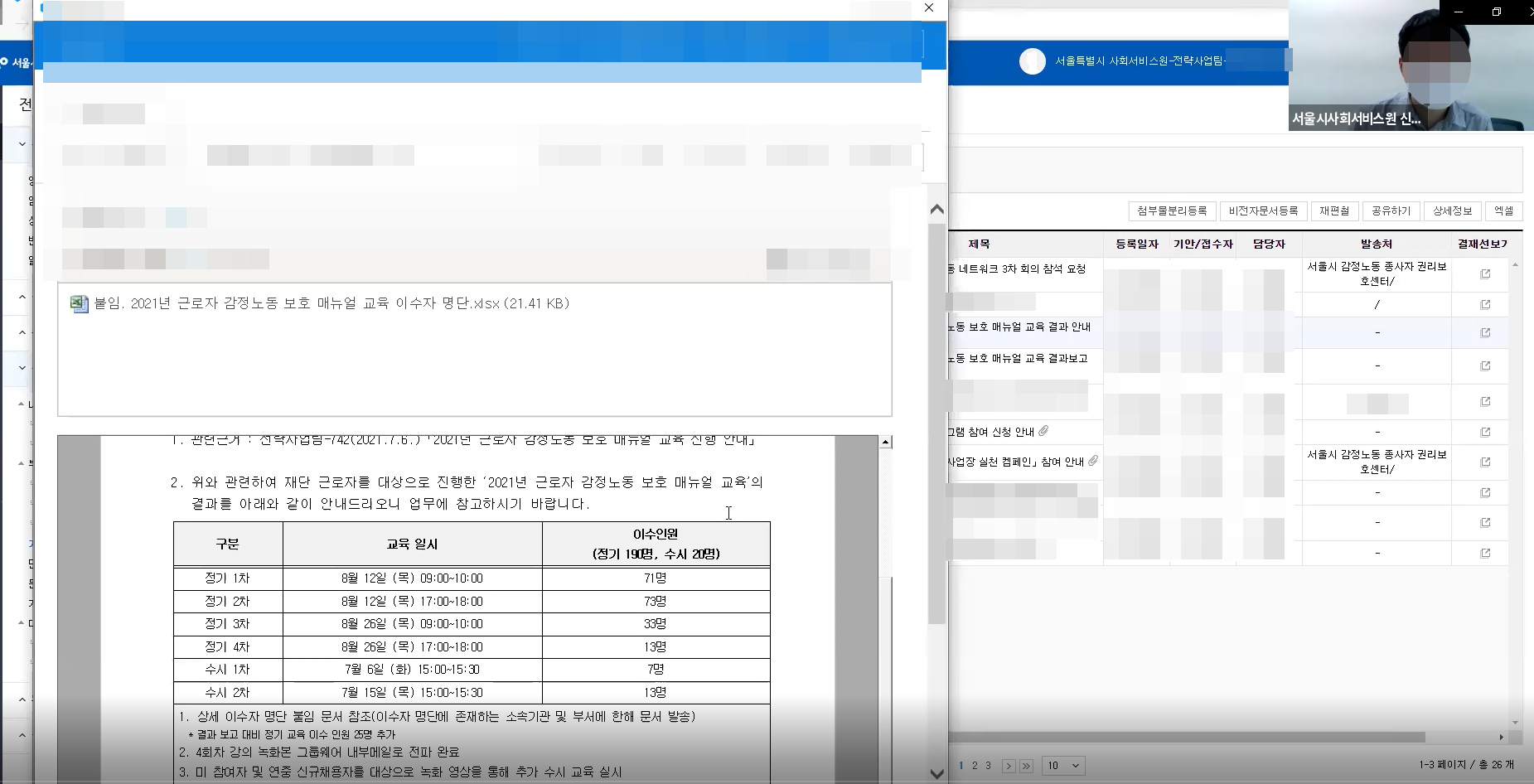Screen dimensions: 1534x784
Task: Click the horizontal scrollbar under document list
Action: click(x=1185, y=737)
